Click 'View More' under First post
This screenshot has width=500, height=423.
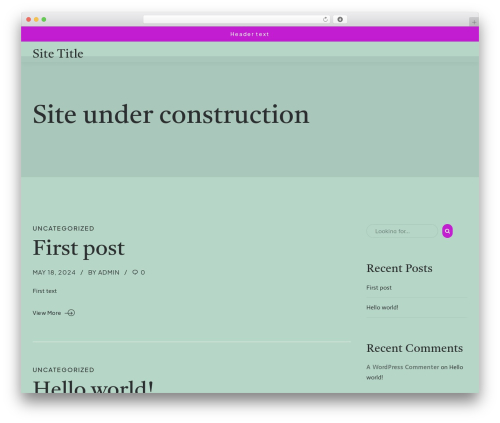pos(47,313)
